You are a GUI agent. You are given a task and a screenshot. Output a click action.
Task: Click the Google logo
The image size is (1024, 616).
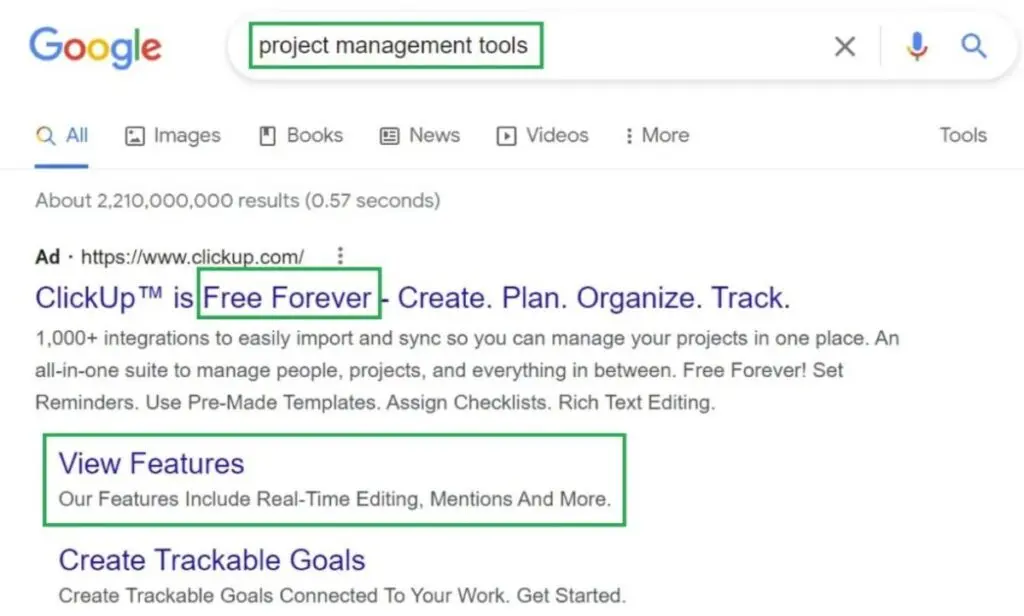click(95, 46)
